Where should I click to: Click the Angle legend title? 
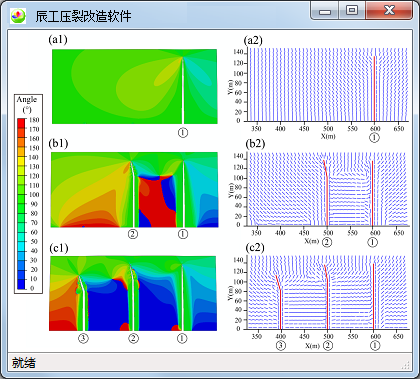27,99
